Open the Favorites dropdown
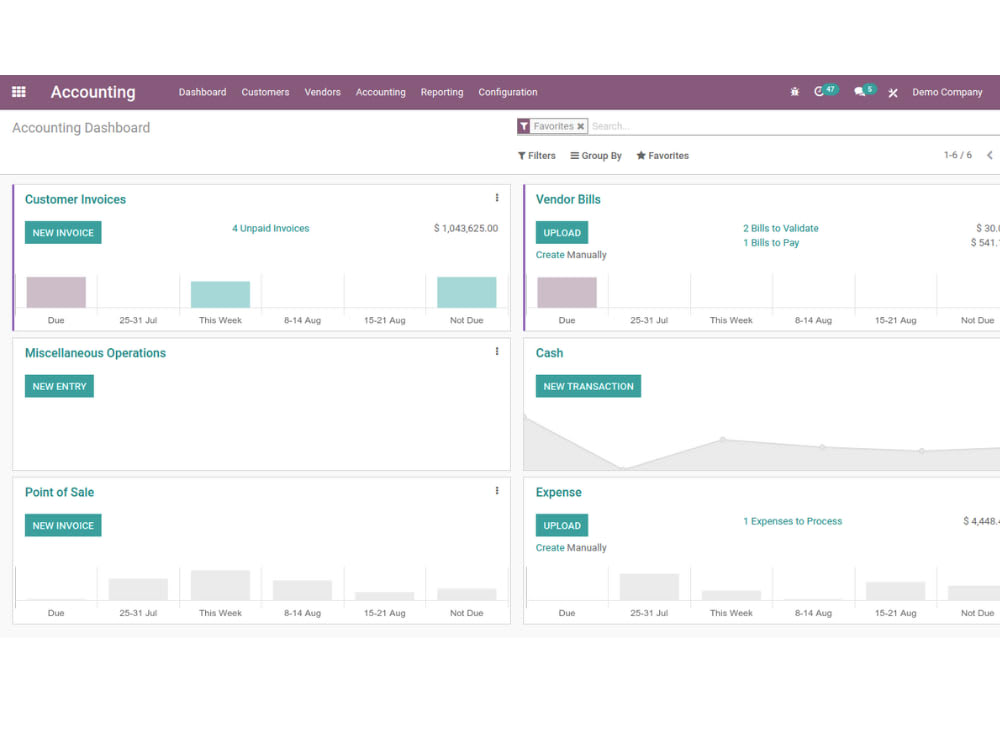 663,156
